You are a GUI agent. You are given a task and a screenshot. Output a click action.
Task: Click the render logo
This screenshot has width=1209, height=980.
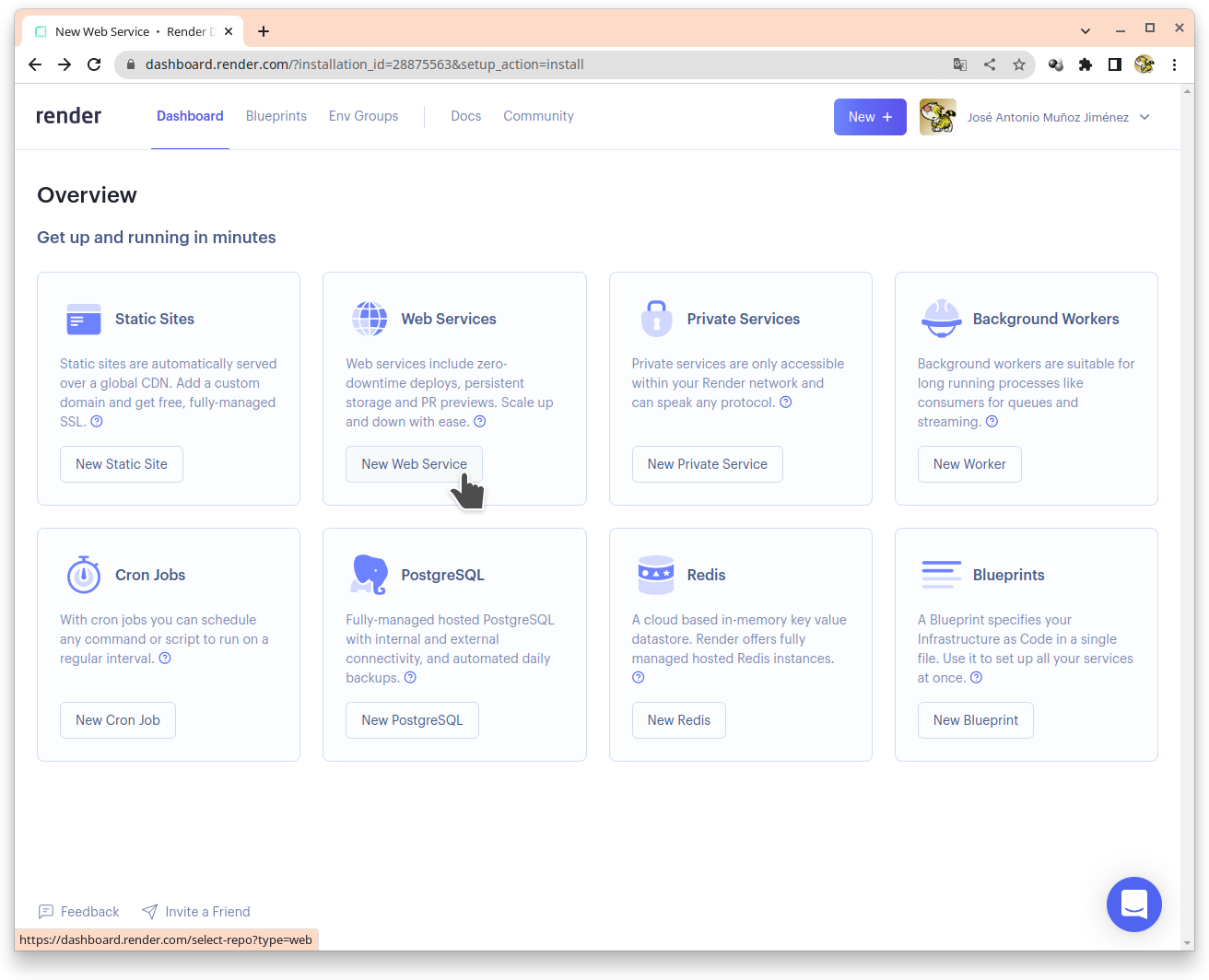pos(69,116)
